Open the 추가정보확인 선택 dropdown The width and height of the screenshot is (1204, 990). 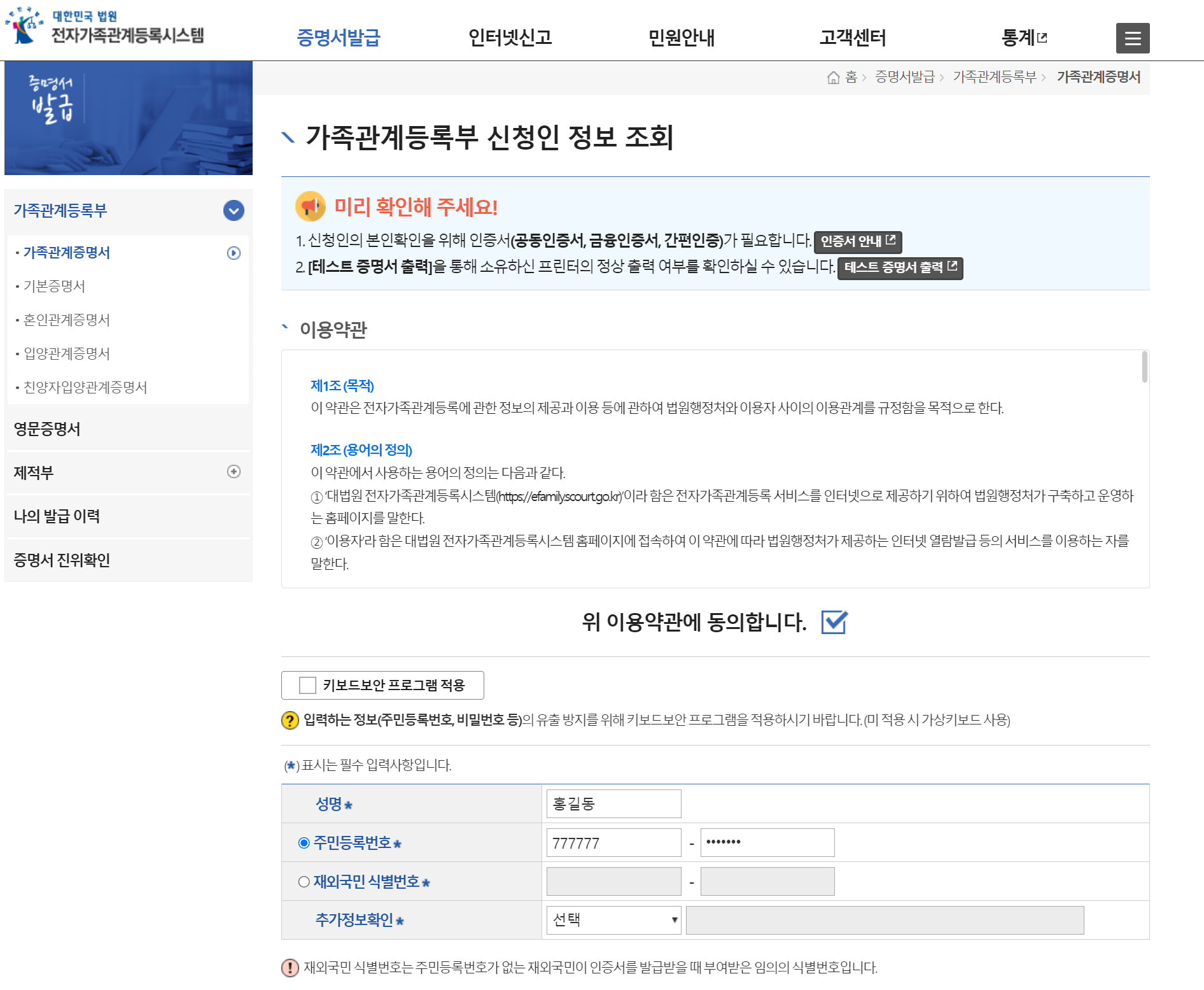pyautogui.click(x=612, y=919)
